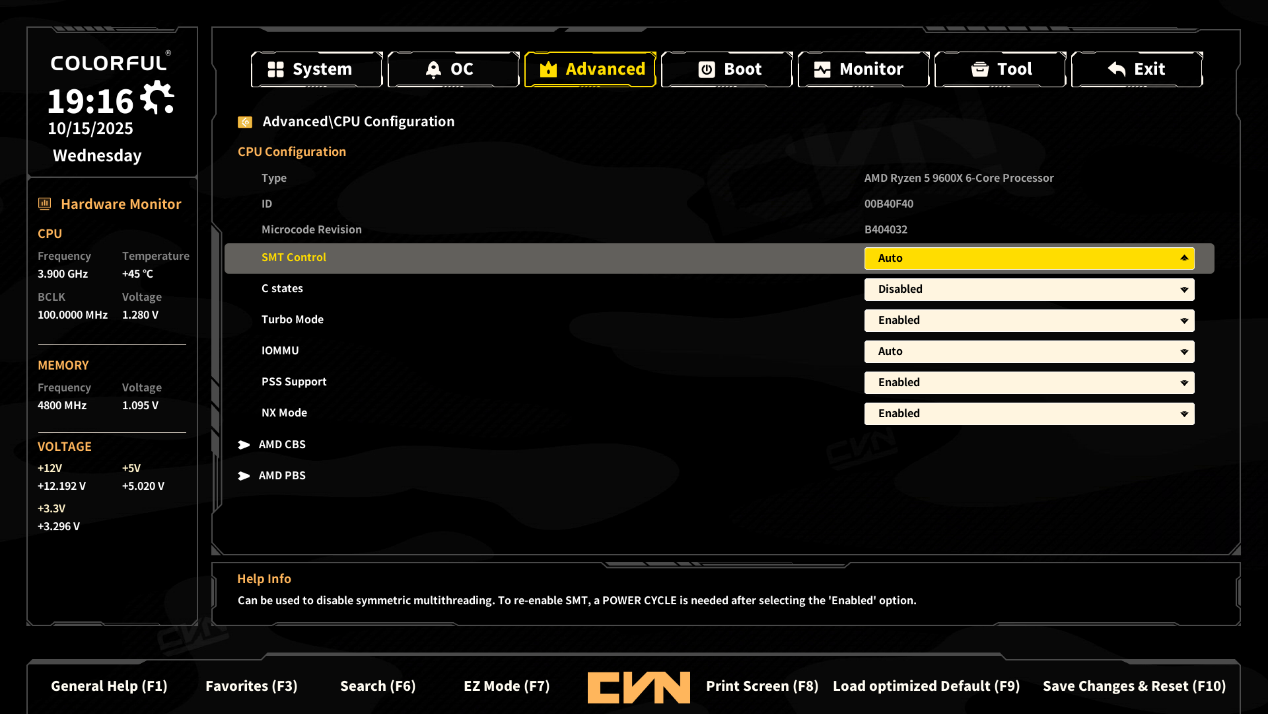Click the System tab grid icon
Viewport: 1268px width, 714px height.
(x=275, y=69)
